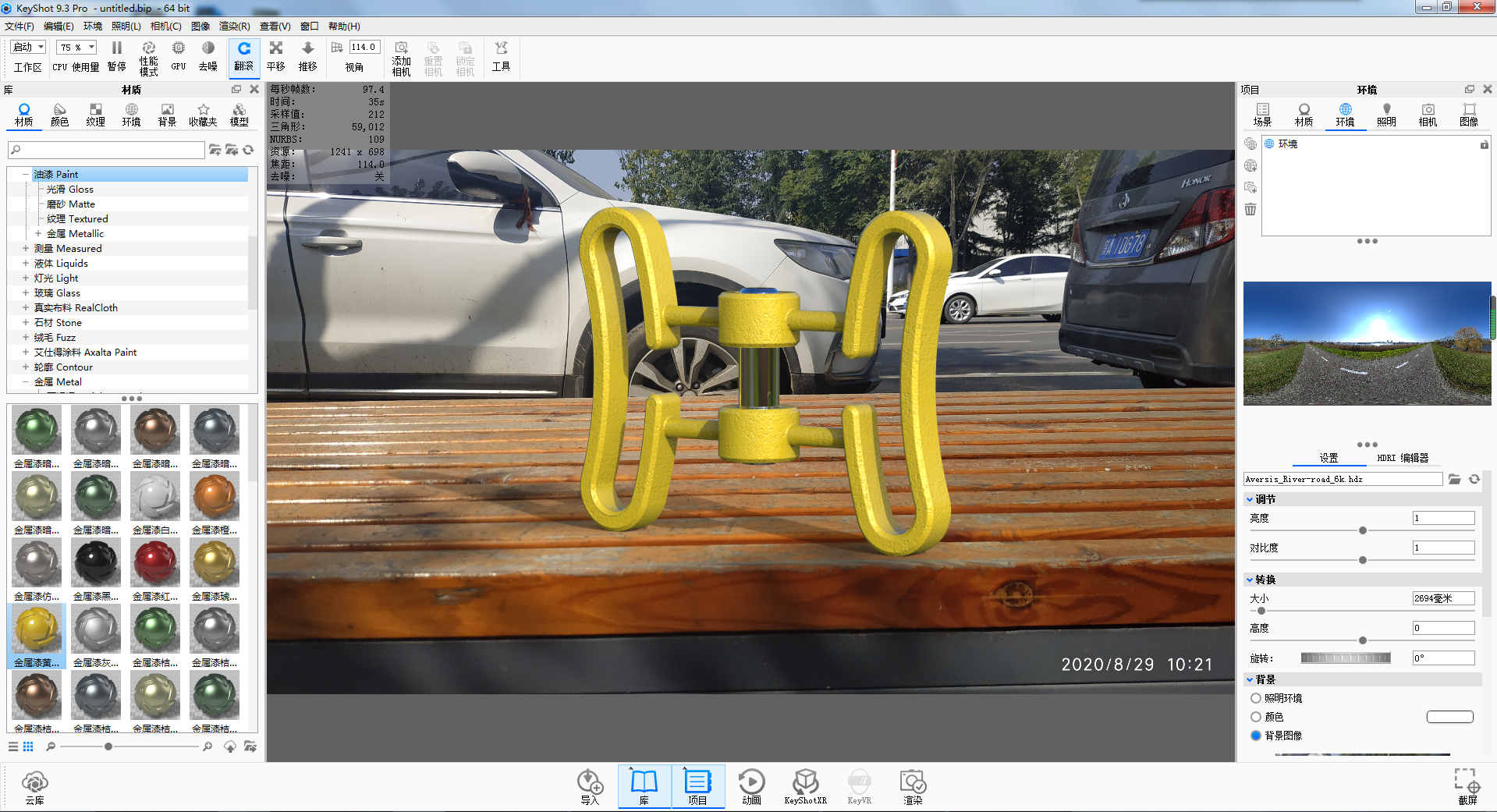Toggle GPU rendering mode

coord(178,57)
